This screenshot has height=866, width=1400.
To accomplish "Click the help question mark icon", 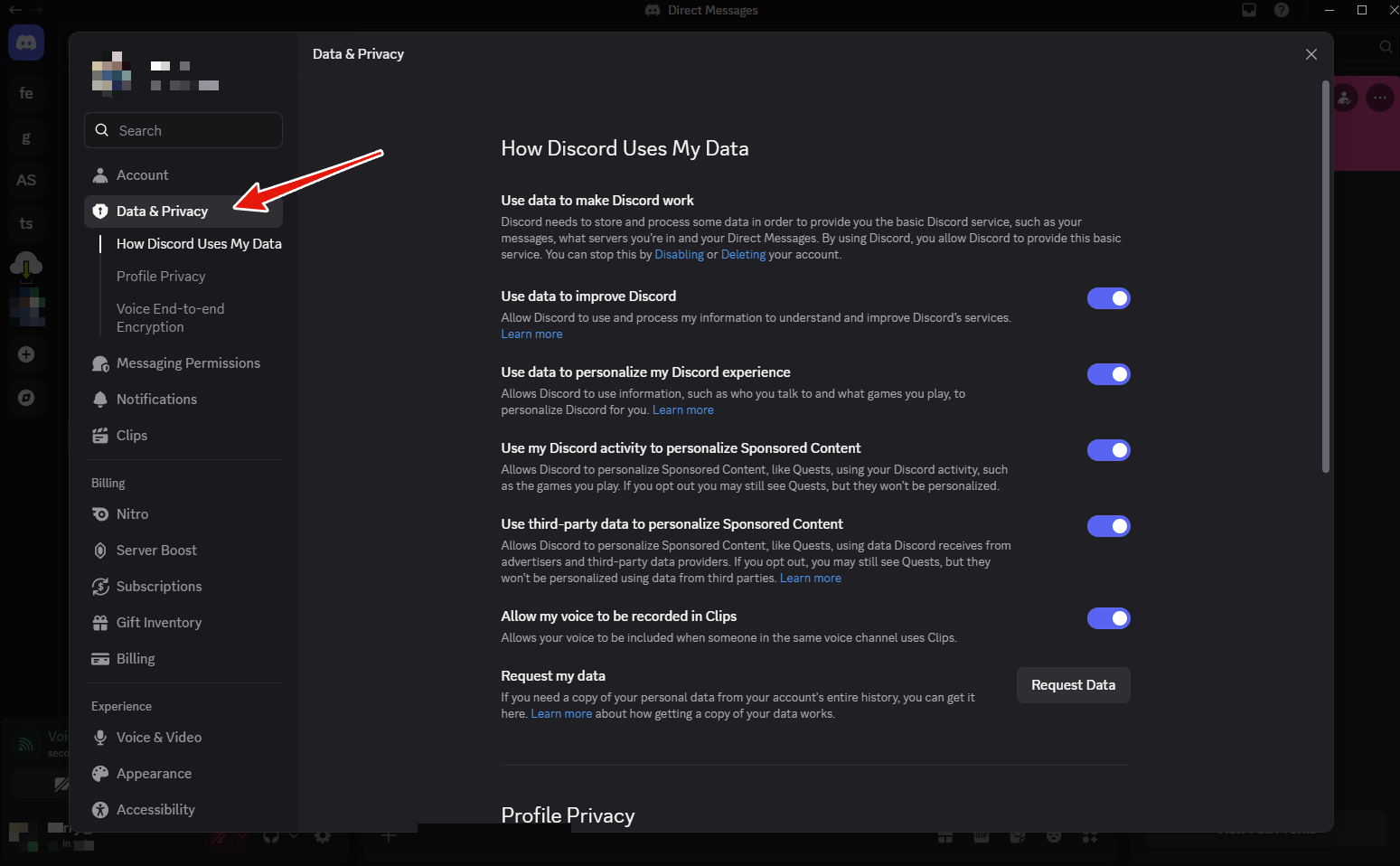I will (1282, 10).
